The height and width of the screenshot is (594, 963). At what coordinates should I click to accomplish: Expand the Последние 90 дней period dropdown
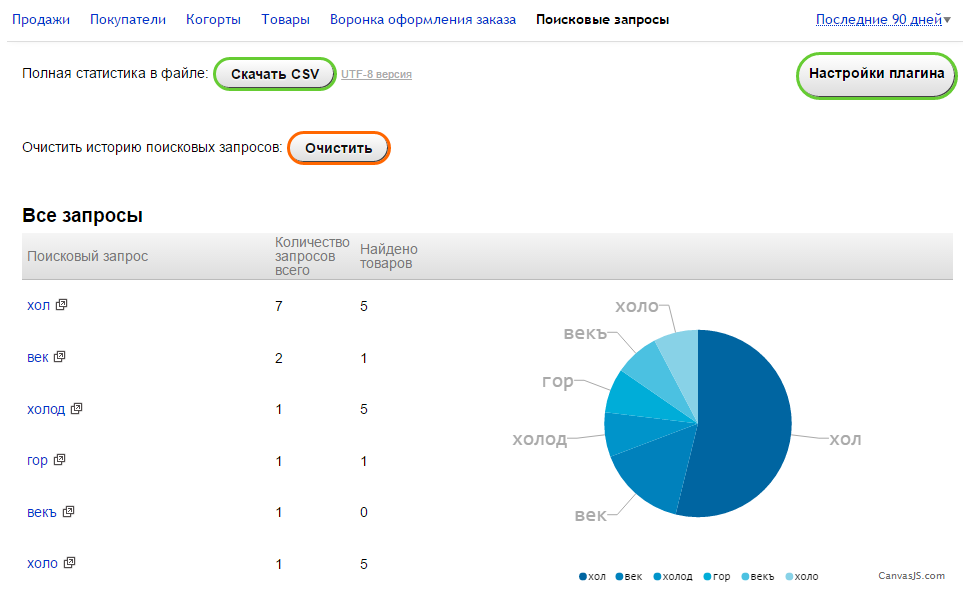pos(883,20)
